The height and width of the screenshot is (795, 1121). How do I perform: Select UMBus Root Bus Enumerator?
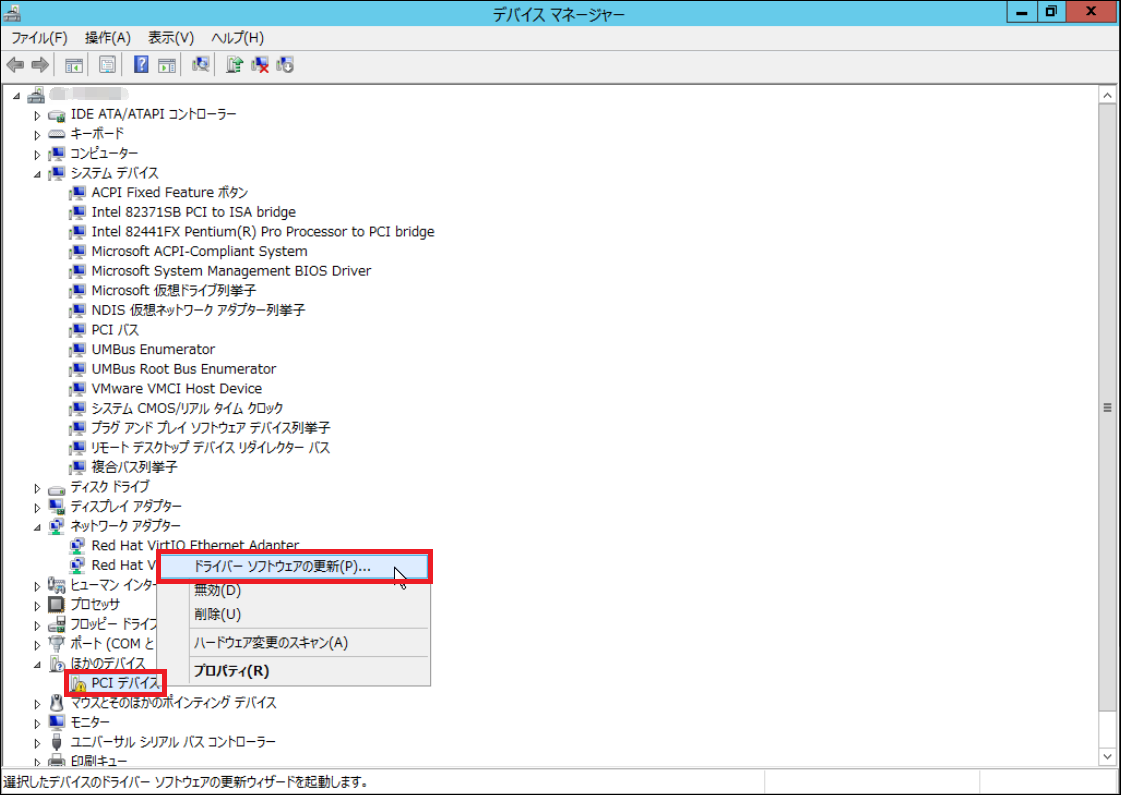(x=184, y=369)
